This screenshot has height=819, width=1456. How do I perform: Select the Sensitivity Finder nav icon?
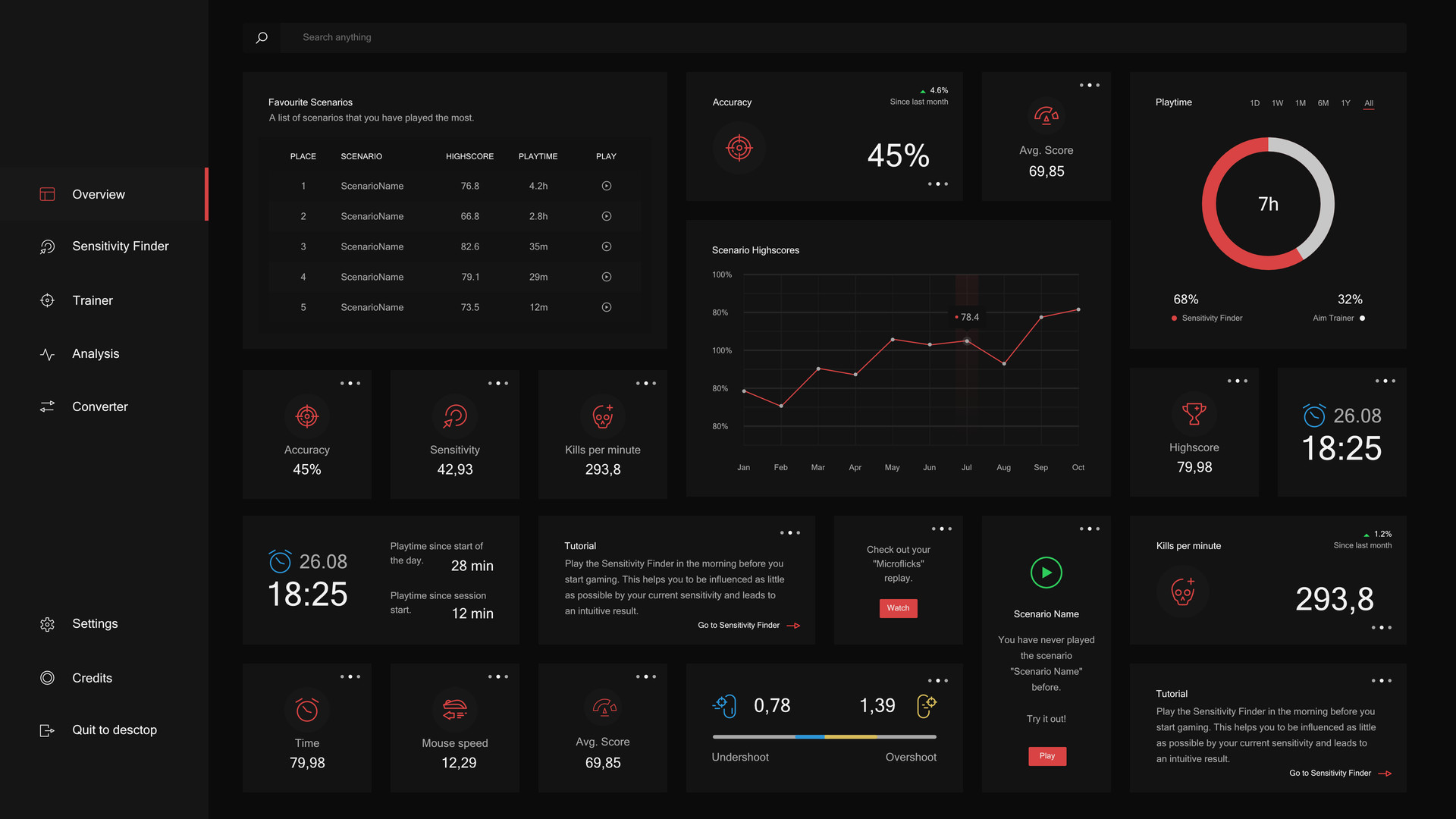coord(47,247)
